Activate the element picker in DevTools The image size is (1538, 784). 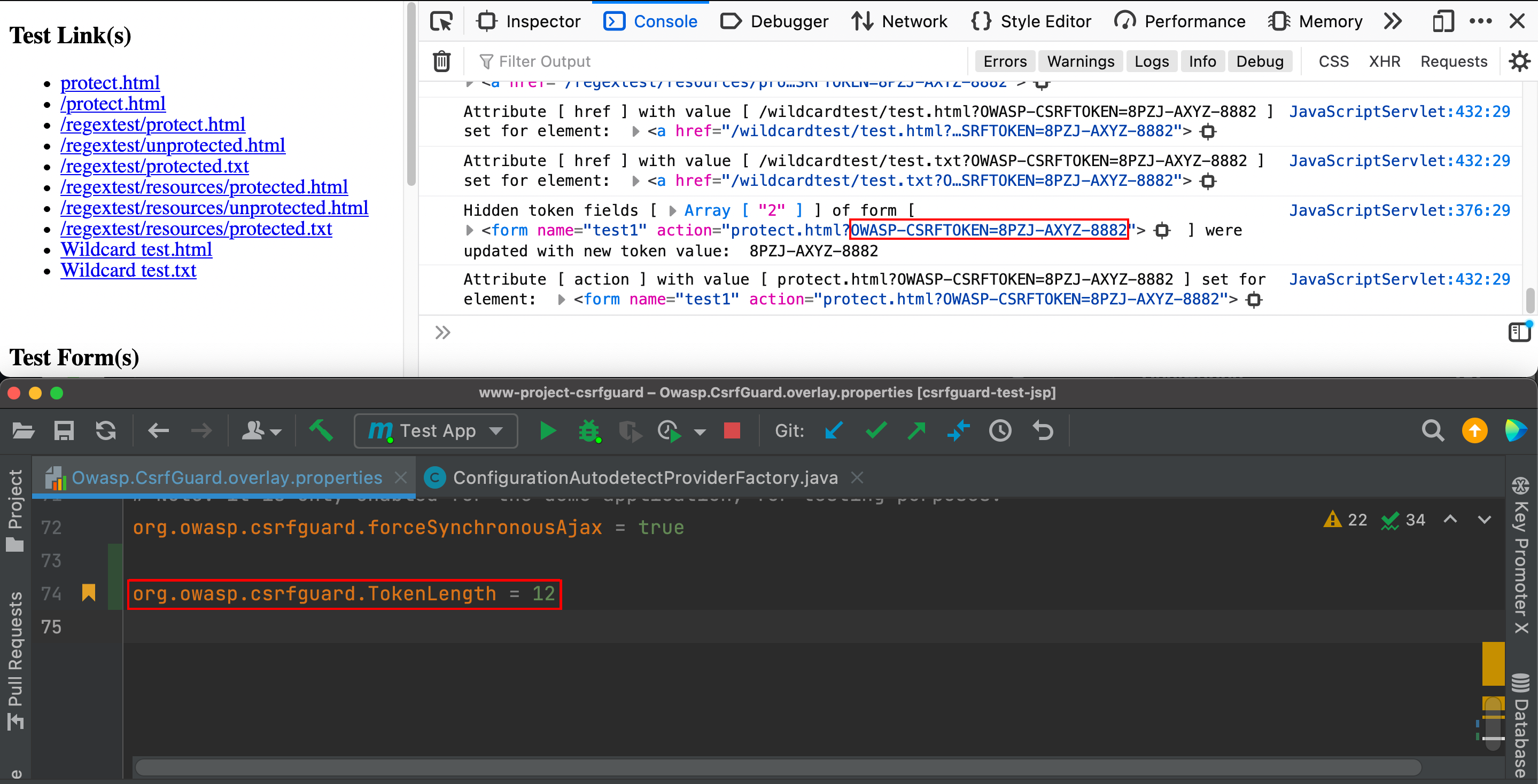tap(441, 21)
